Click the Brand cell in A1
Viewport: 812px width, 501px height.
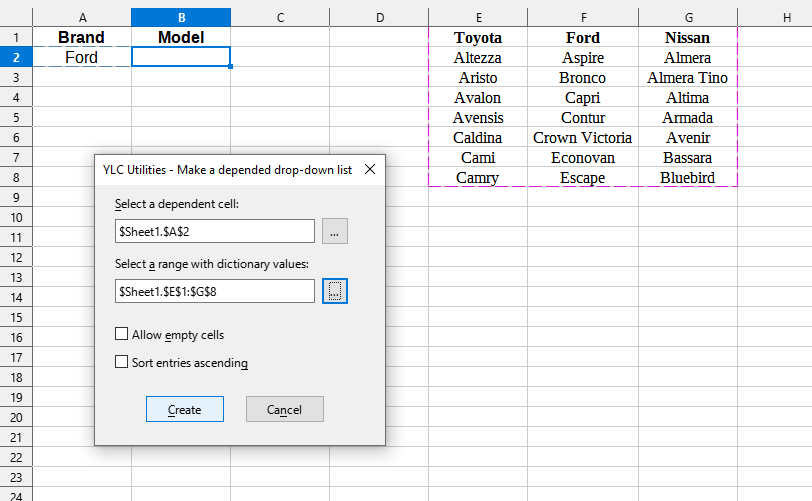[82, 37]
